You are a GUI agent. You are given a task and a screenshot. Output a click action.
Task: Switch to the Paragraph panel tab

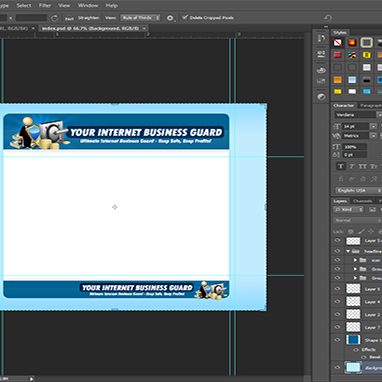point(370,105)
